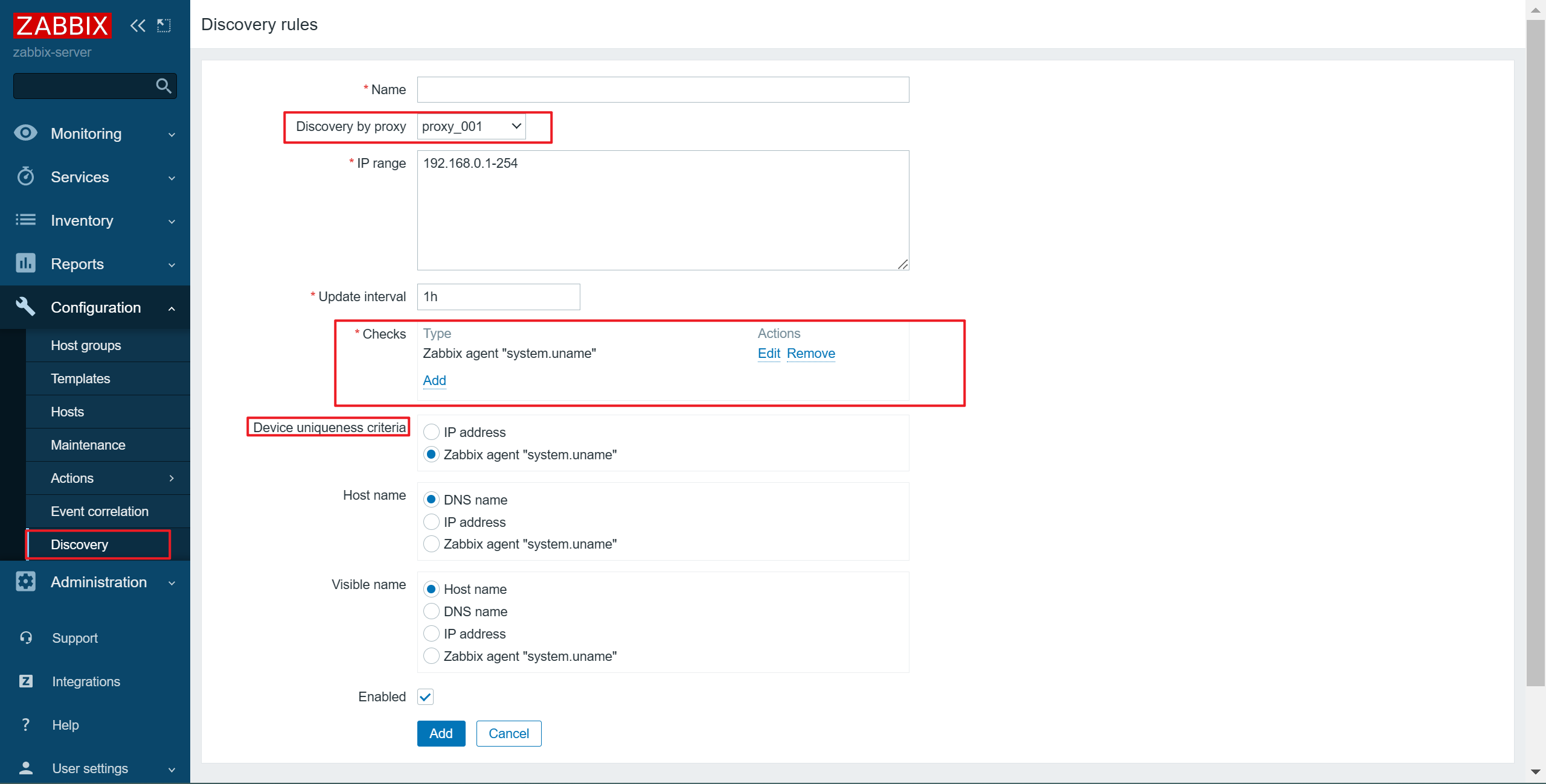Click the Monitoring eye icon
The height and width of the screenshot is (784, 1546).
[x=25, y=133]
